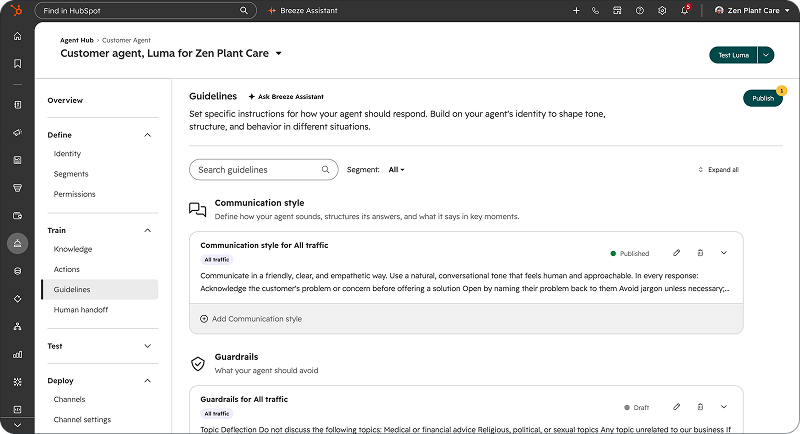Click the search magnifier in Find in HubSpot
The width and height of the screenshot is (800, 434).
(244, 10)
